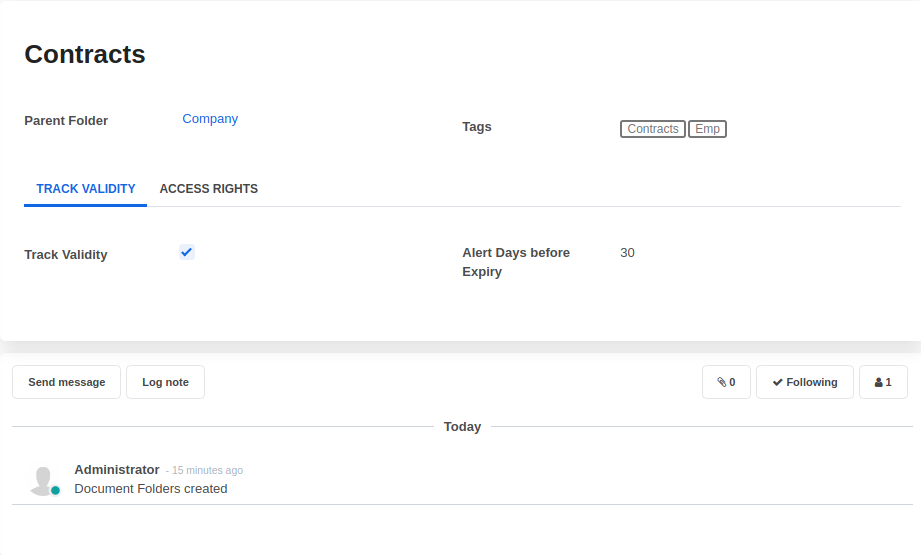Click the Administrator avatar image
This screenshot has width=921, height=555.
click(x=43, y=480)
